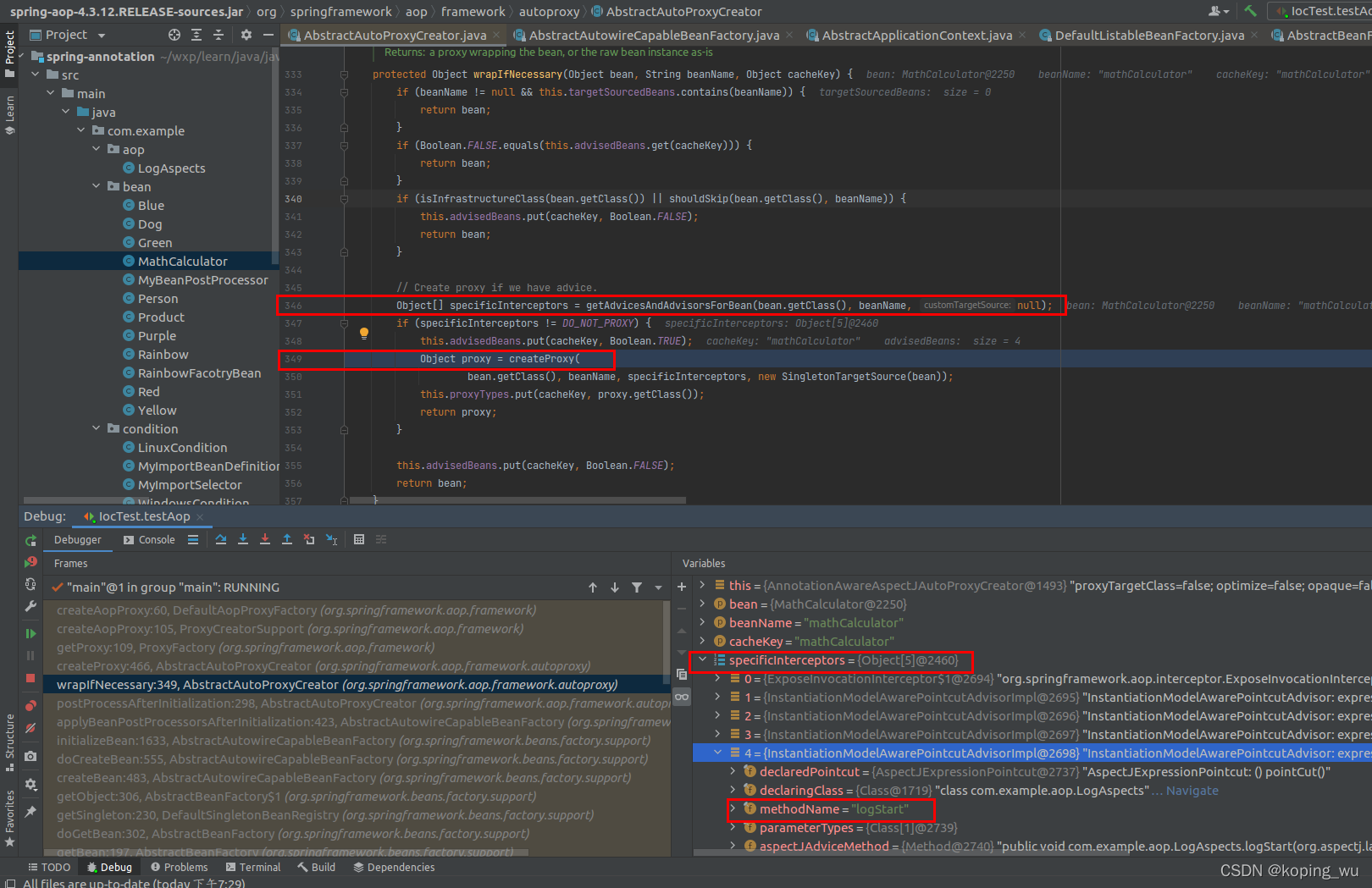This screenshot has height=888, width=1372.
Task: Open the Terminal tool window tab
Action: click(253, 867)
